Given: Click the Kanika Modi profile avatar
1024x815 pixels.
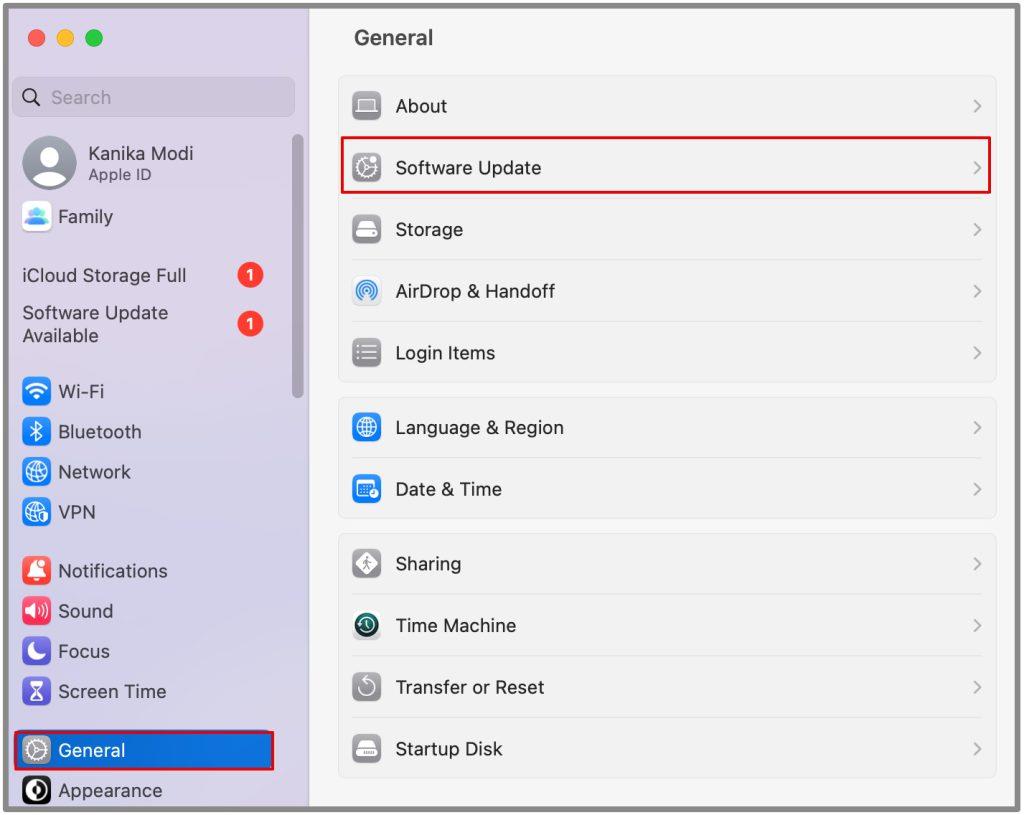Looking at the screenshot, I should coord(50,163).
